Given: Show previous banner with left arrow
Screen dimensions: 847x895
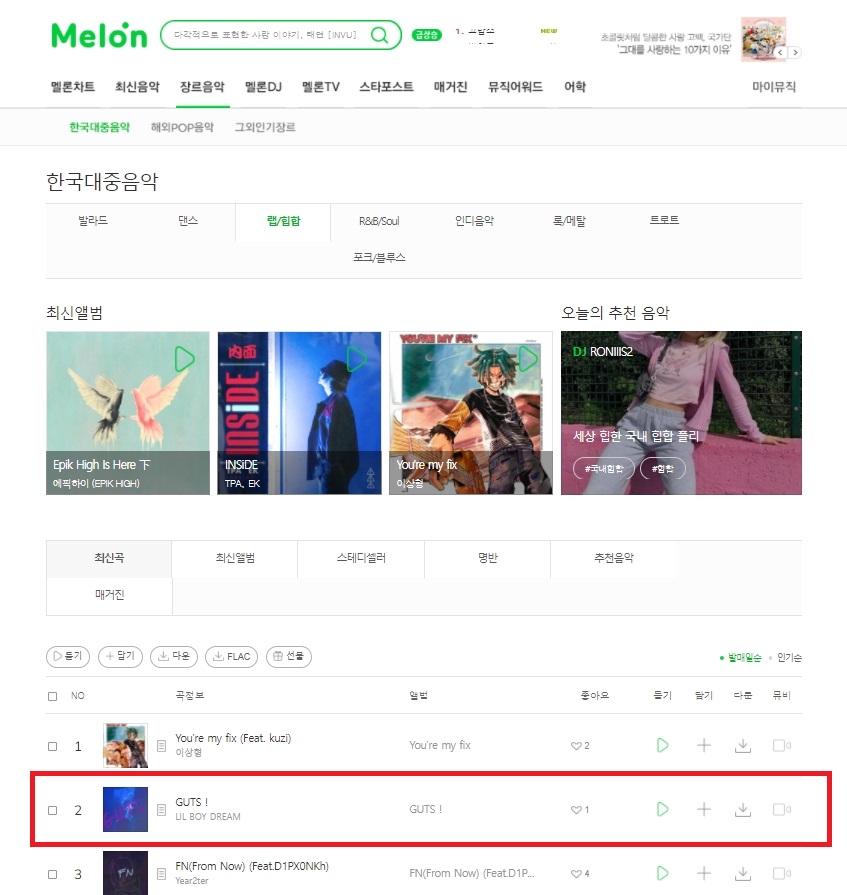Looking at the screenshot, I should [x=780, y=53].
